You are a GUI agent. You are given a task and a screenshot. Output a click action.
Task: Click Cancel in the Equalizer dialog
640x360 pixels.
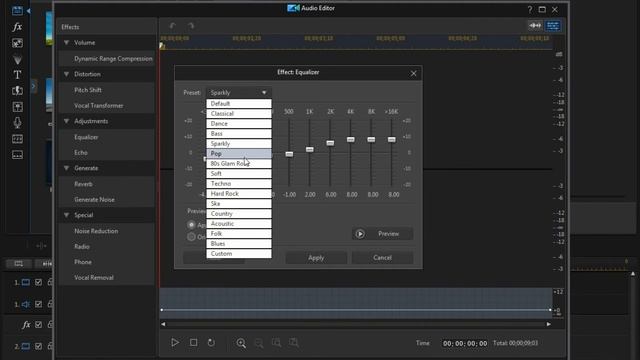382,258
